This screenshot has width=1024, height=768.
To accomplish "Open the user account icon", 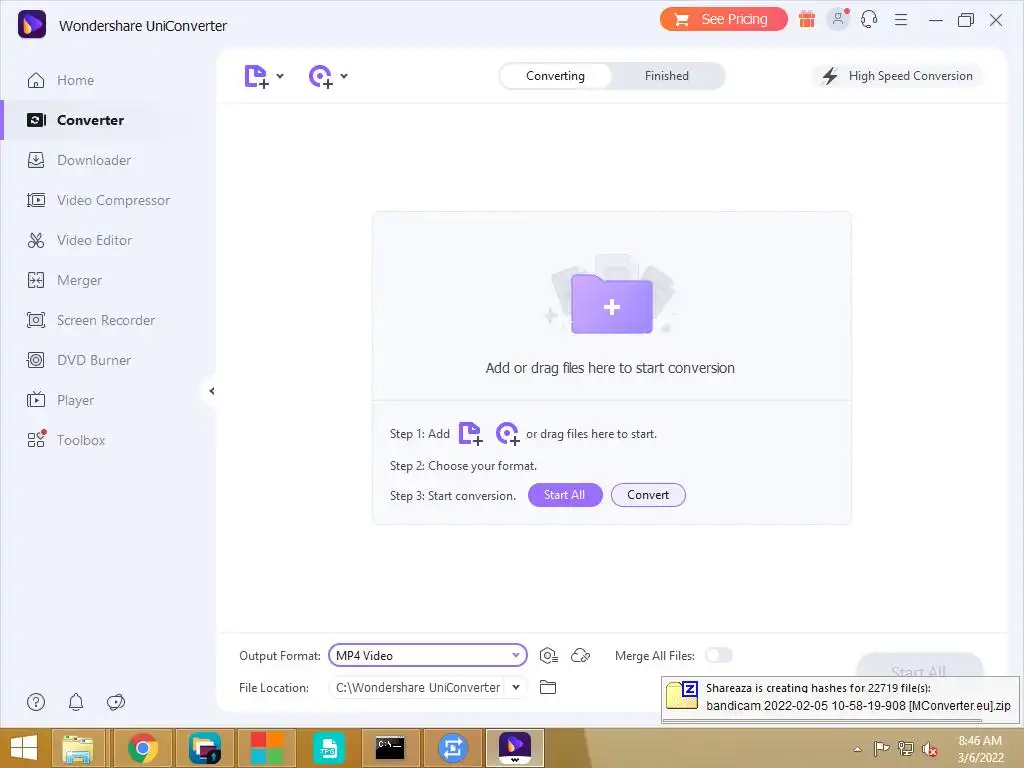I will click(838, 19).
